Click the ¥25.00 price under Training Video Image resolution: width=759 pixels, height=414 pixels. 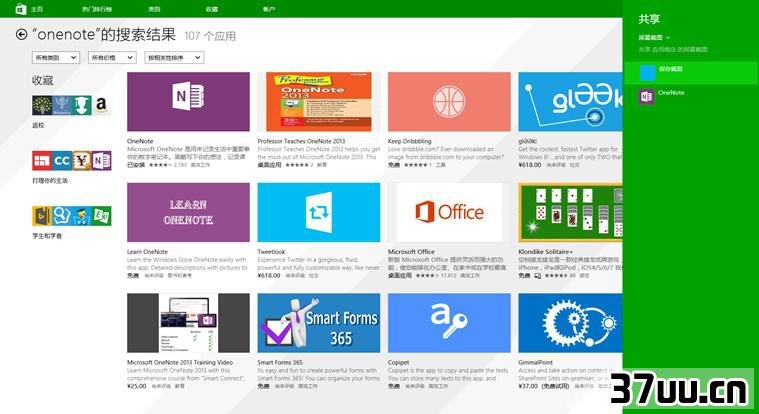point(137,386)
